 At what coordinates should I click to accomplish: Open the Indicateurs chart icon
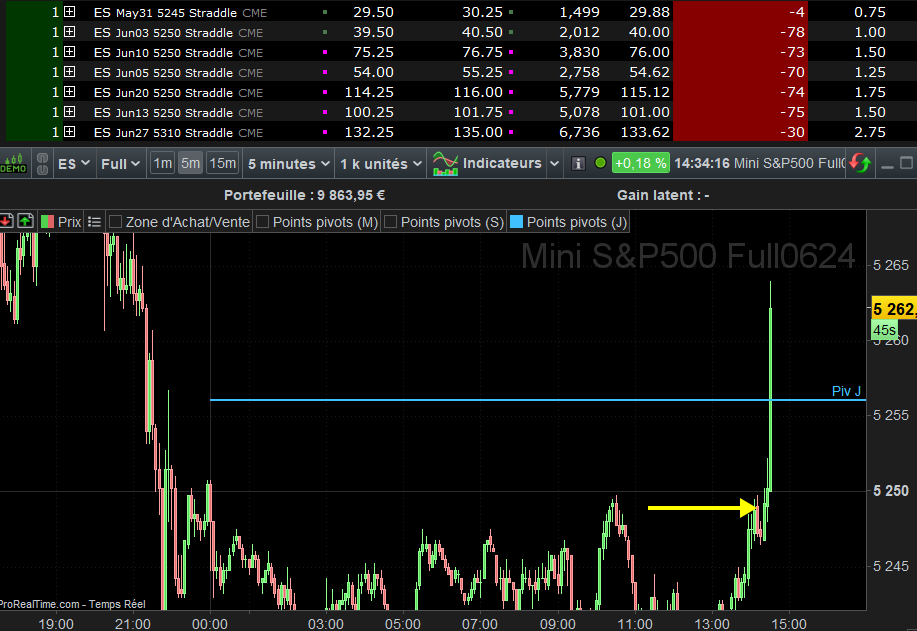click(x=445, y=164)
